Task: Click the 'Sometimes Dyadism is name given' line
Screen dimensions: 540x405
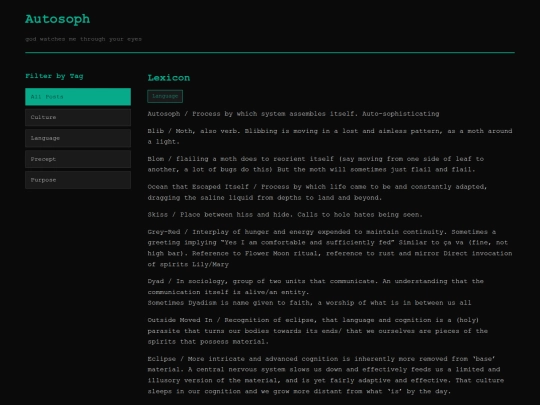Action: click(309, 303)
